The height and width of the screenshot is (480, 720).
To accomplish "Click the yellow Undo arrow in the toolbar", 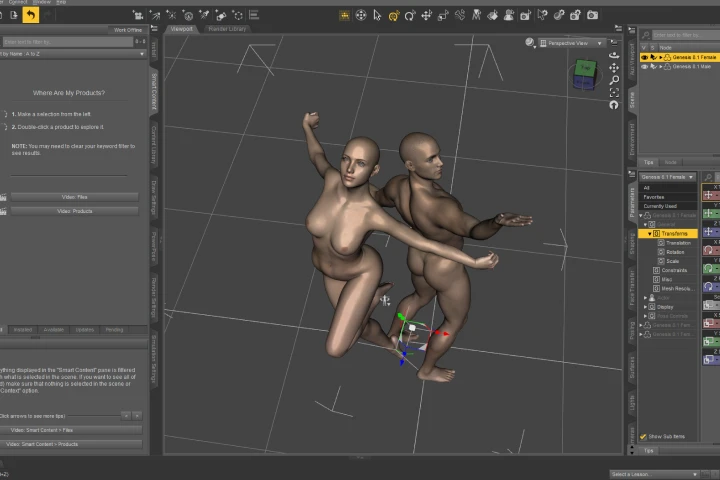I will (x=30, y=15).
